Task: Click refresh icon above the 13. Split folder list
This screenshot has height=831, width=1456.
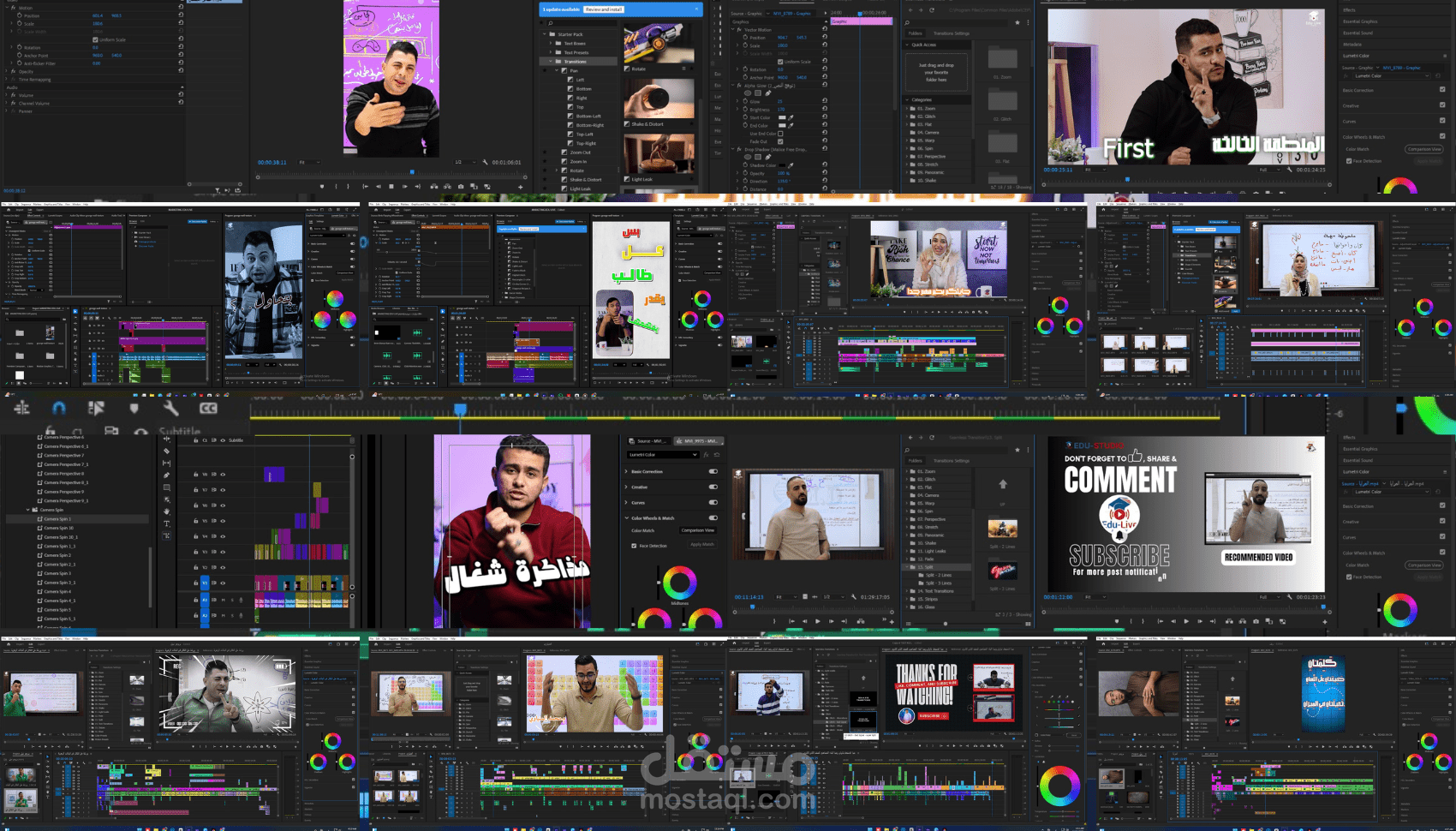Action: click(931, 438)
